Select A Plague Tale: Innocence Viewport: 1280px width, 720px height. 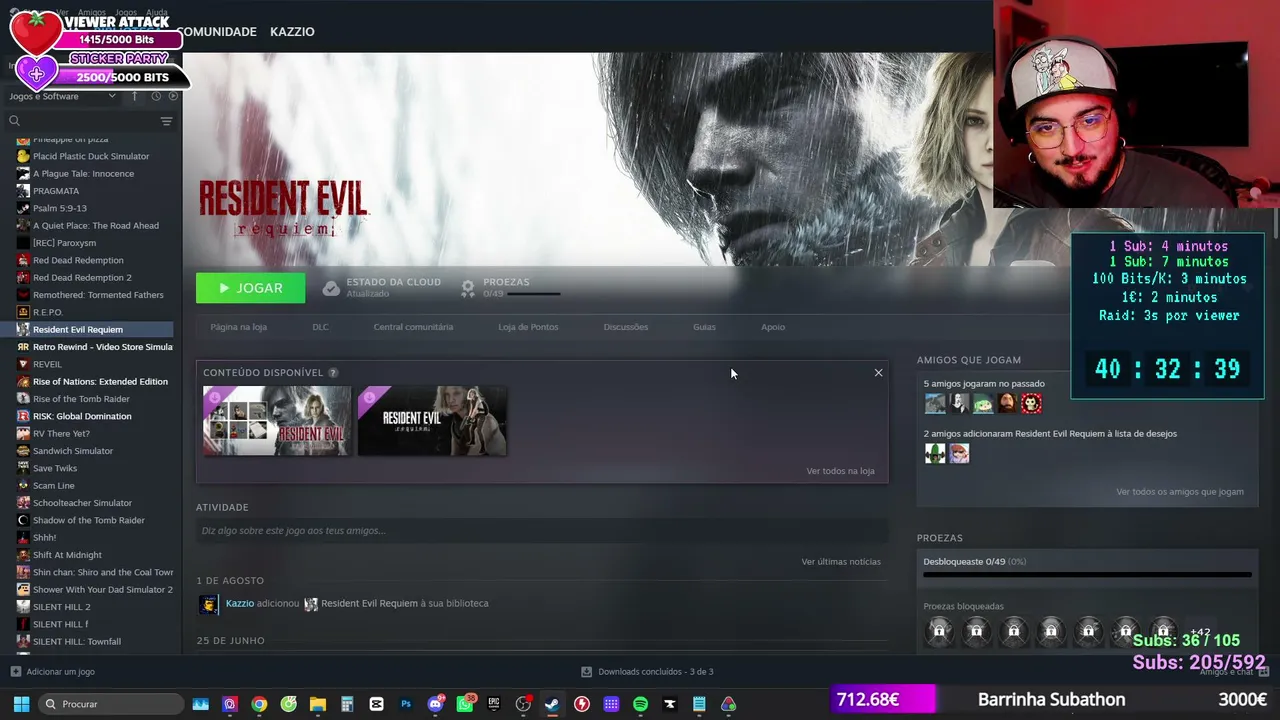[x=83, y=174]
